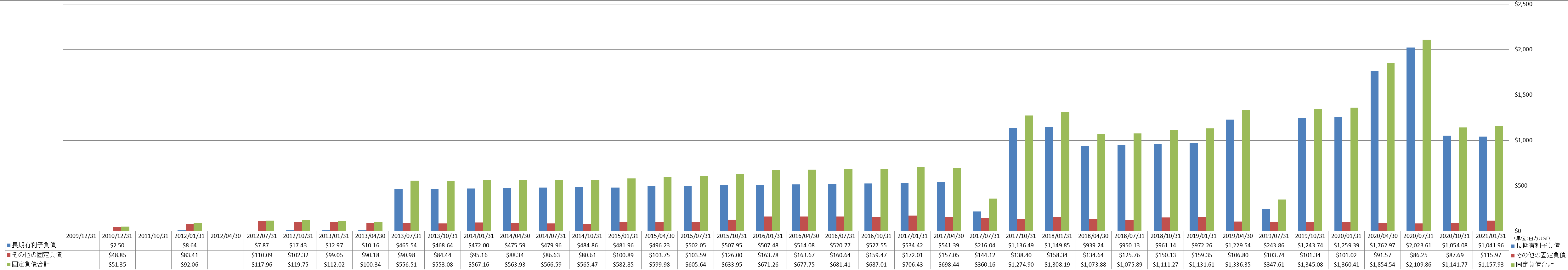Click the $1,274.90 cell
The width and height of the screenshot is (1568, 270).
tap(1022, 265)
